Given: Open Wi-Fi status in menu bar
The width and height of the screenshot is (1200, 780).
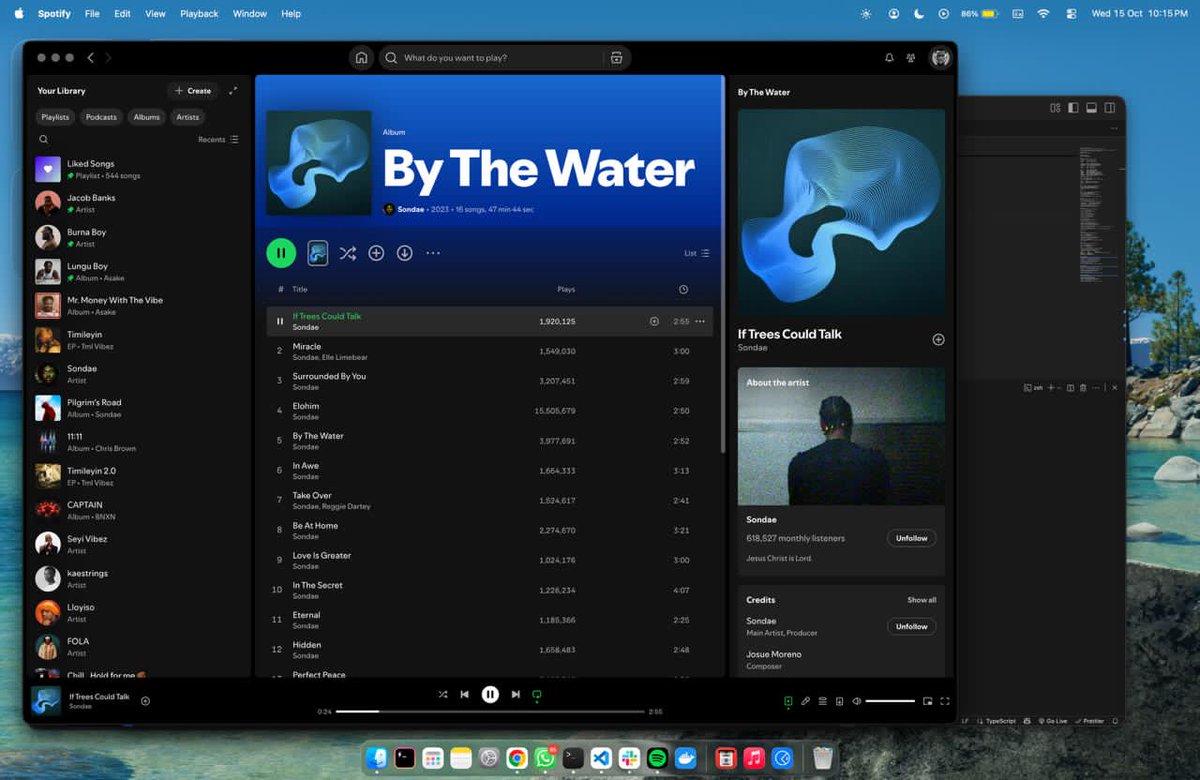Looking at the screenshot, I should pyautogui.click(x=1044, y=14).
